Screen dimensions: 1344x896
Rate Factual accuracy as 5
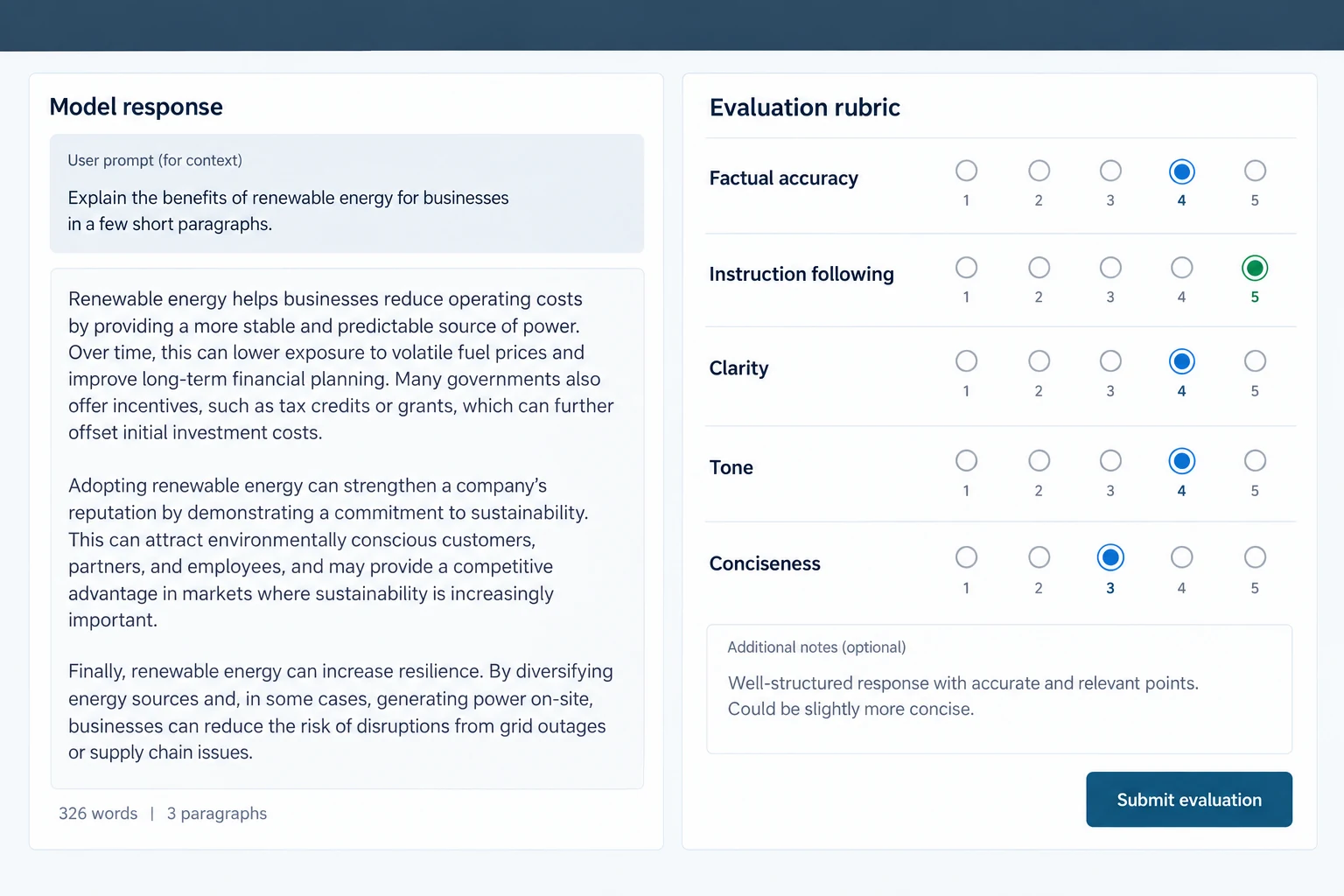click(1255, 171)
